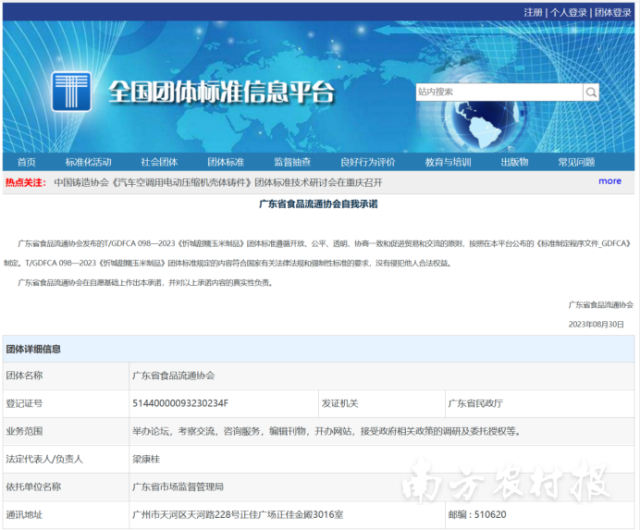Click the 依托单位名称 label
640x530 pixels.
(33, 487)
